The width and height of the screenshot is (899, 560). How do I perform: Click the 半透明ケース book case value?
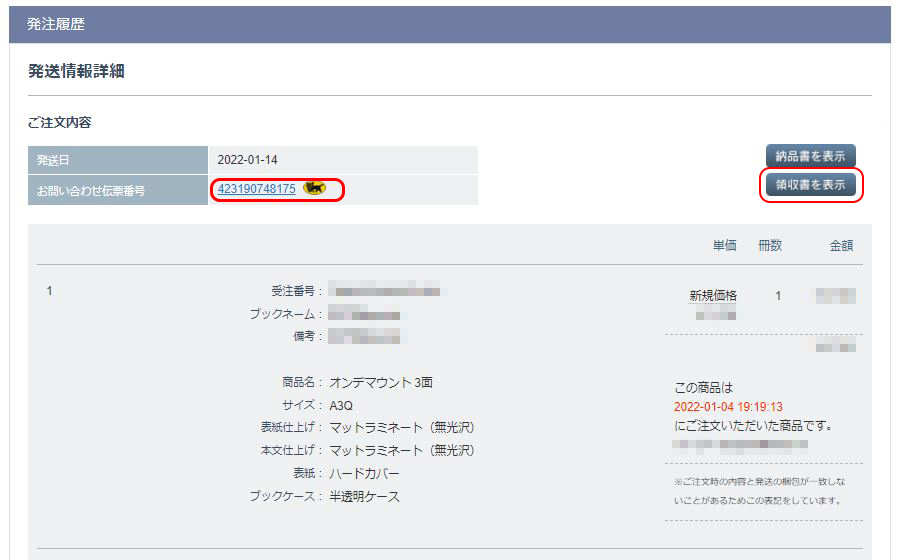[364, 496]
